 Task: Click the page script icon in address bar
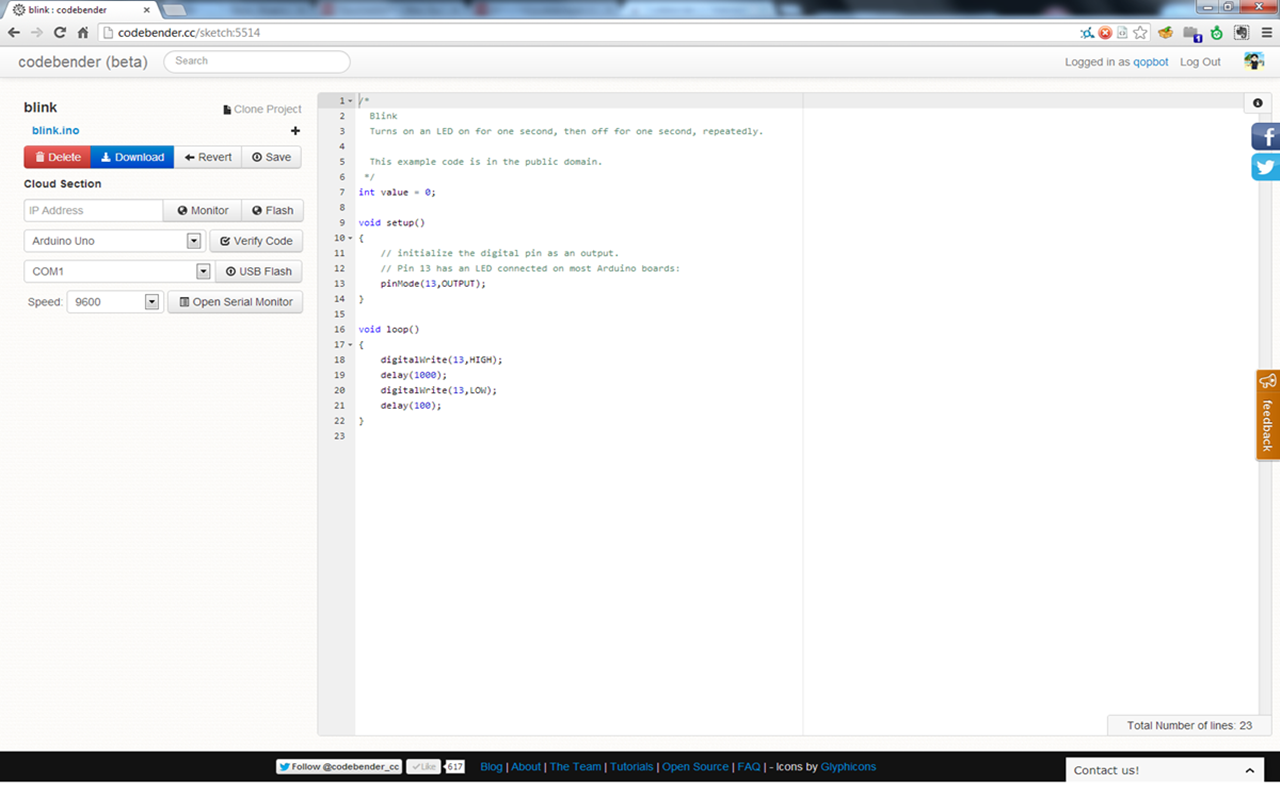[x=1122, y=33]
